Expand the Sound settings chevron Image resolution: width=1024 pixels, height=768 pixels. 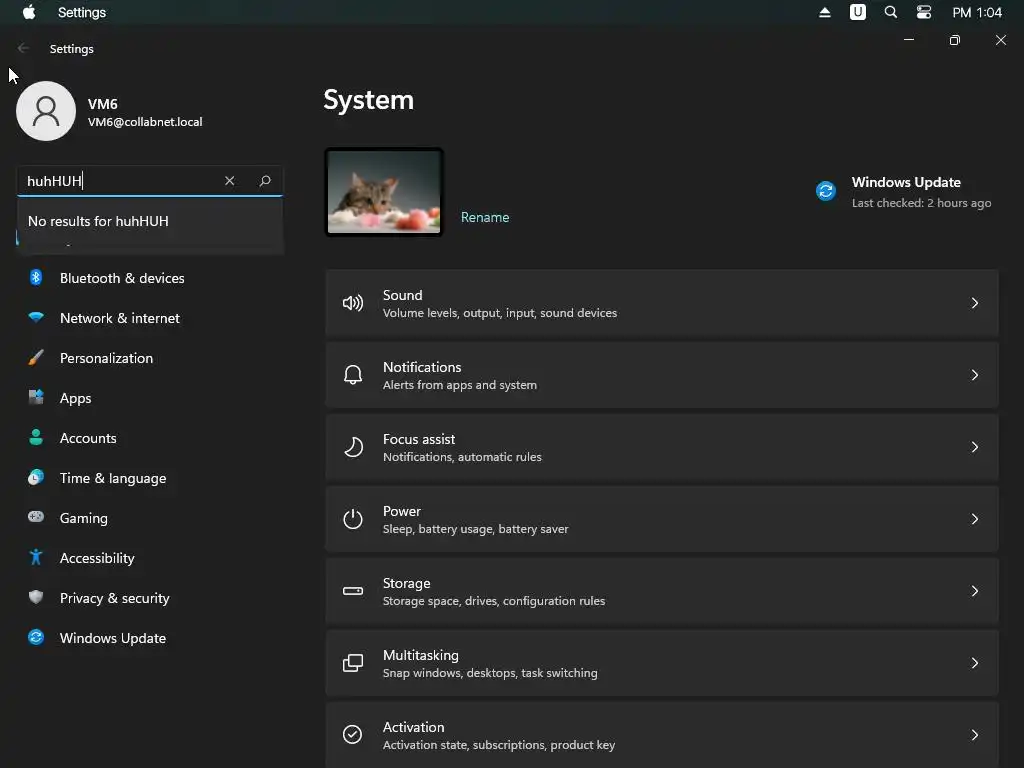[x=974, y=303]
